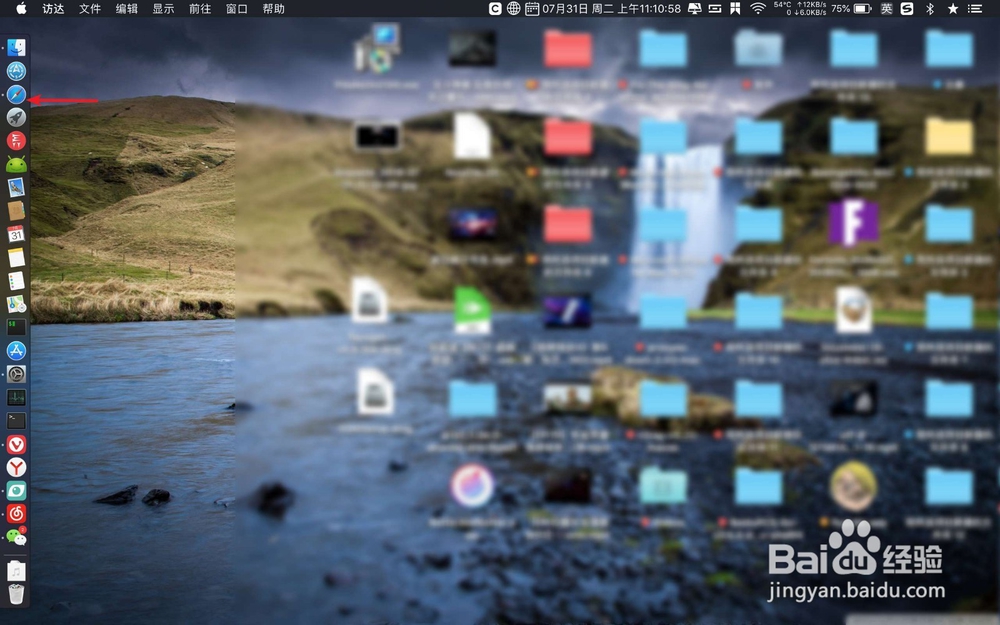Click the Wi-Fi status icon
The height and width of the screenshot is (625, 1000).
[758, 8]
